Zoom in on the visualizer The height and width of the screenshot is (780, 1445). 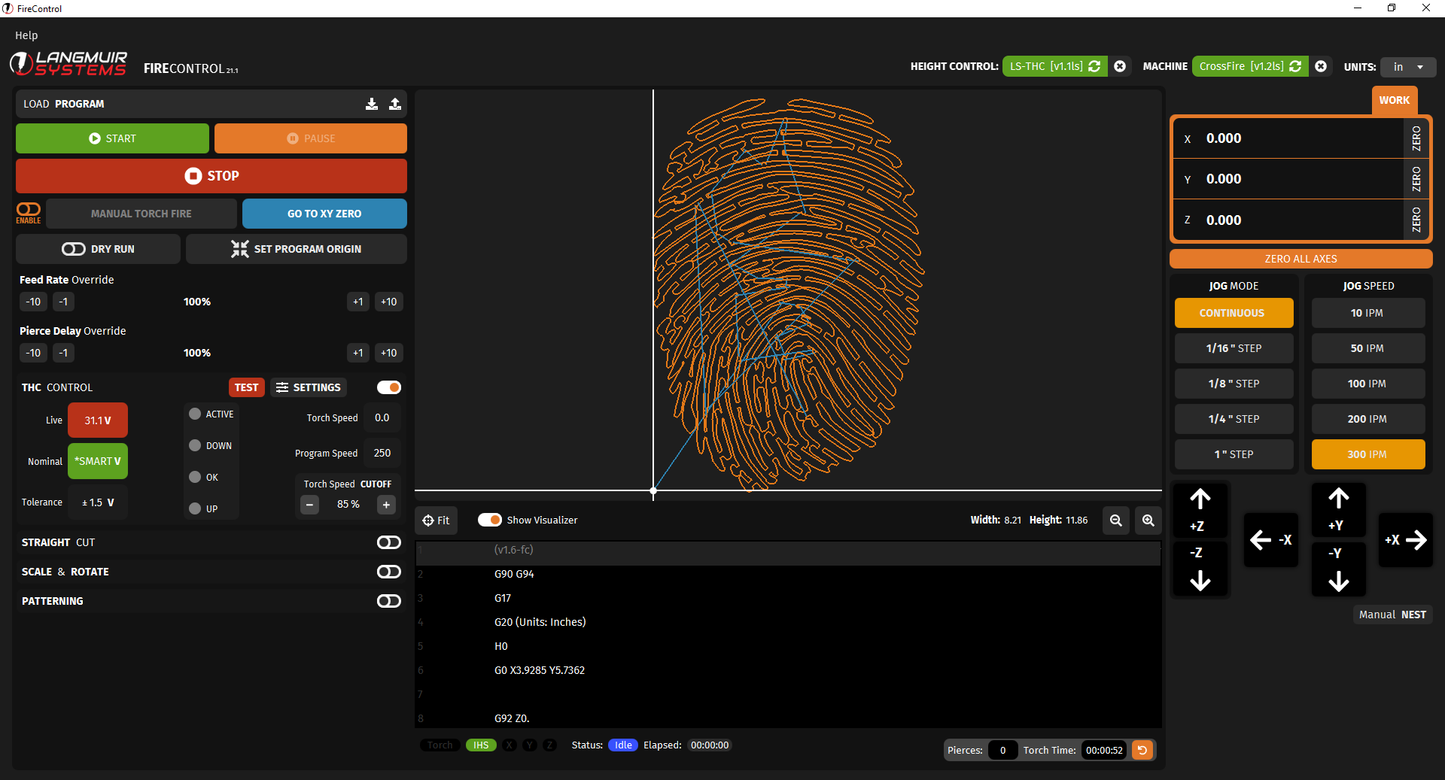pyautogui.click(x=1148, y=520)
